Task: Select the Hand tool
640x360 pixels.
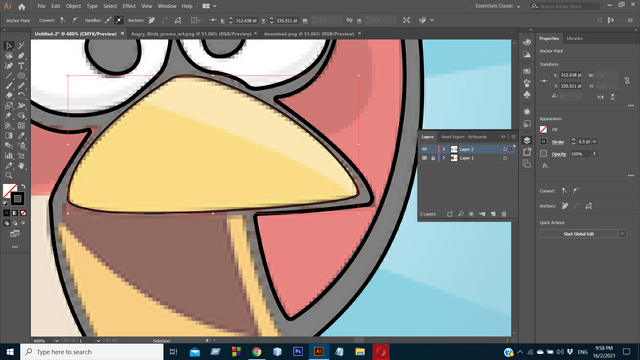Action: (21, 166)
